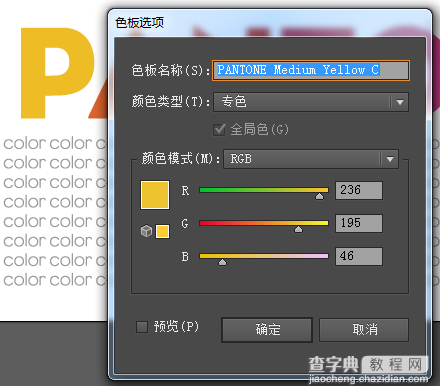
Task: Click the 色板选项 dialog title text
Action: [x=140, y=23]
